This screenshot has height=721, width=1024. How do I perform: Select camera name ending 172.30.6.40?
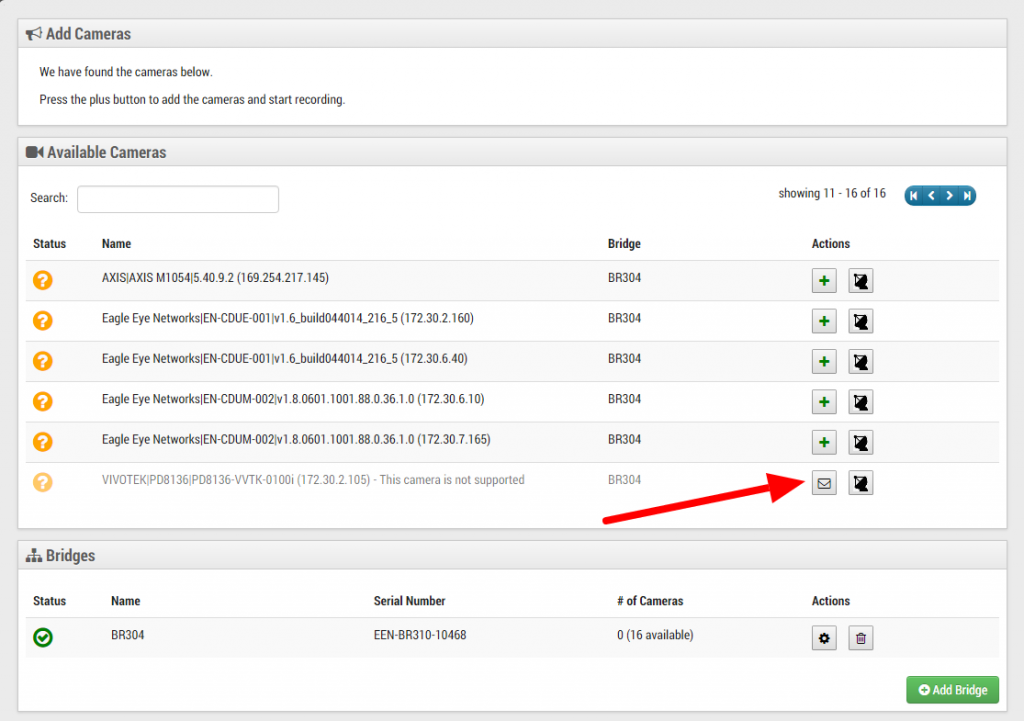click(x=284, y=359)
